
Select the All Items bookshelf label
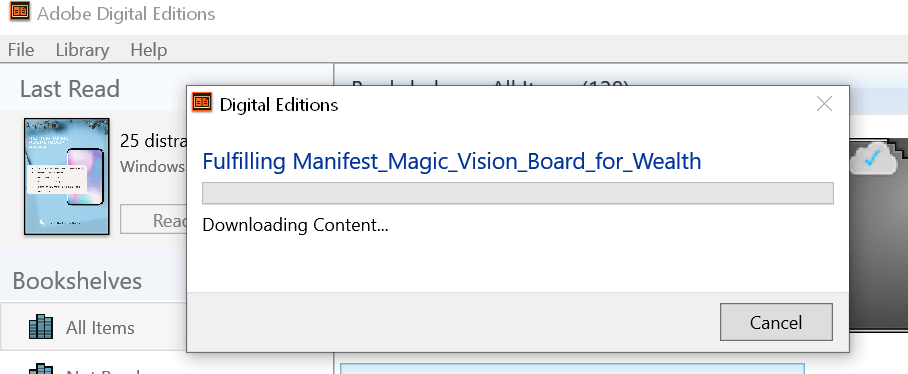(100, 328)
